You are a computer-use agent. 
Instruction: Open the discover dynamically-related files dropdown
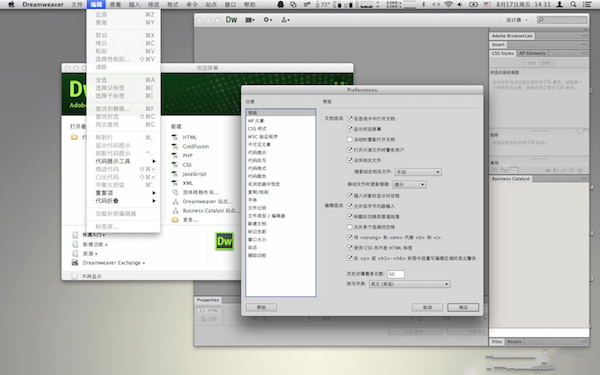point(418,172)
